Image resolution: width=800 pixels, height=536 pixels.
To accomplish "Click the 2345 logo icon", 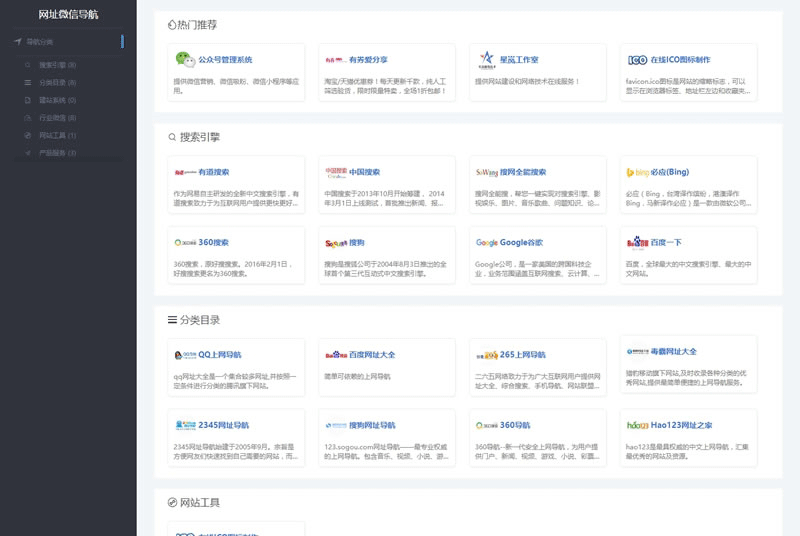I will [x=185, y=425].
